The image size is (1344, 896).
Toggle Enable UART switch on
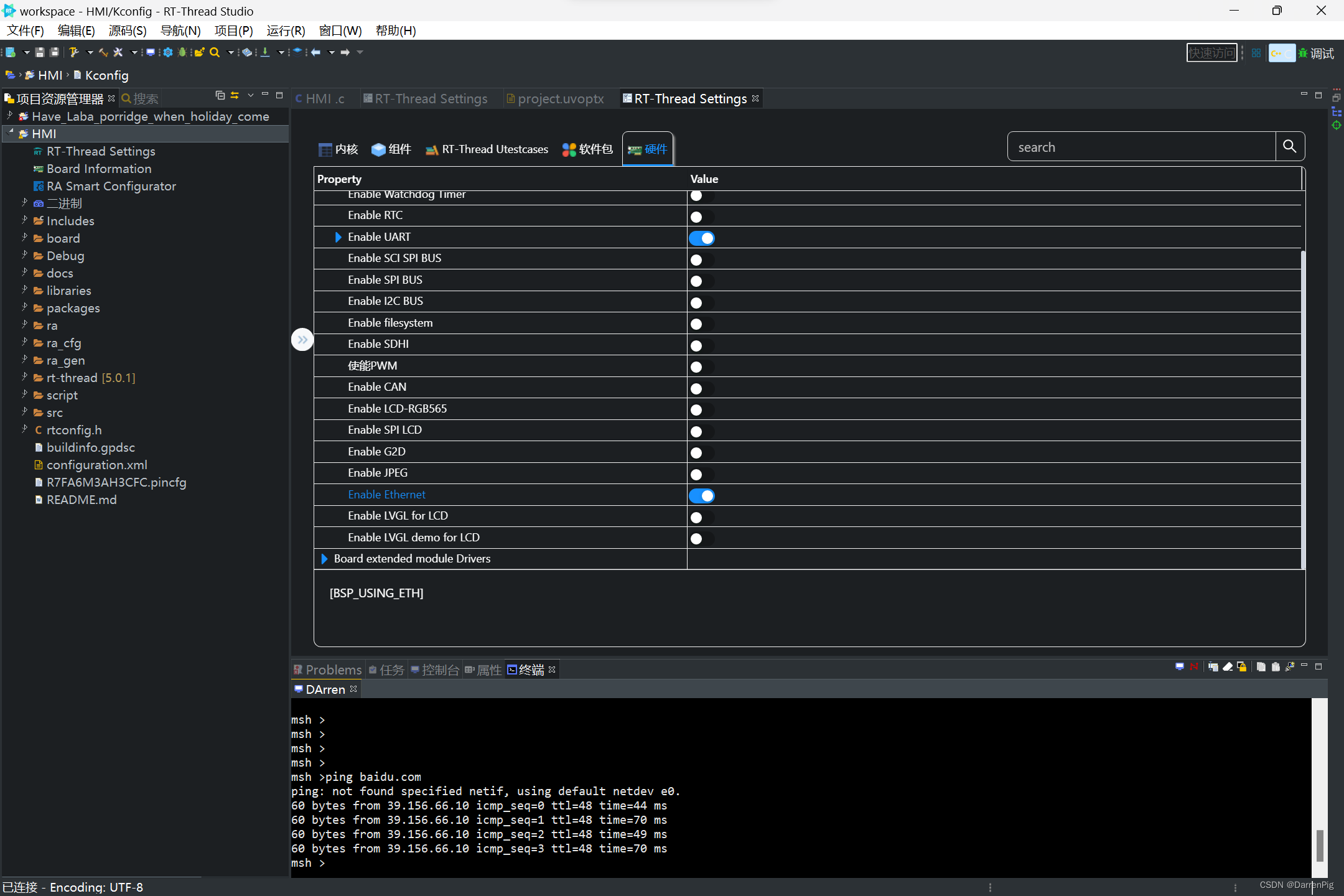[702, 238]
